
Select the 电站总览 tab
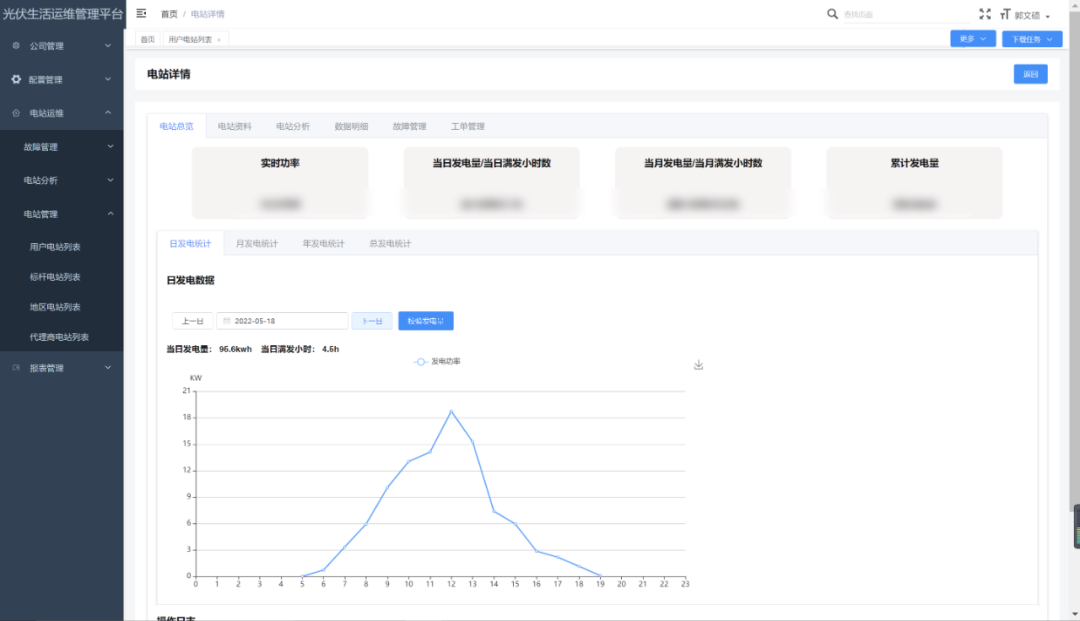coord(176,127)
